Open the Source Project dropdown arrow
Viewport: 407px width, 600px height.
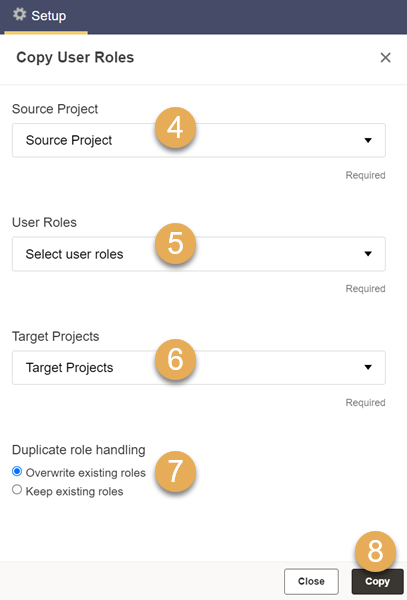(368, 140)
